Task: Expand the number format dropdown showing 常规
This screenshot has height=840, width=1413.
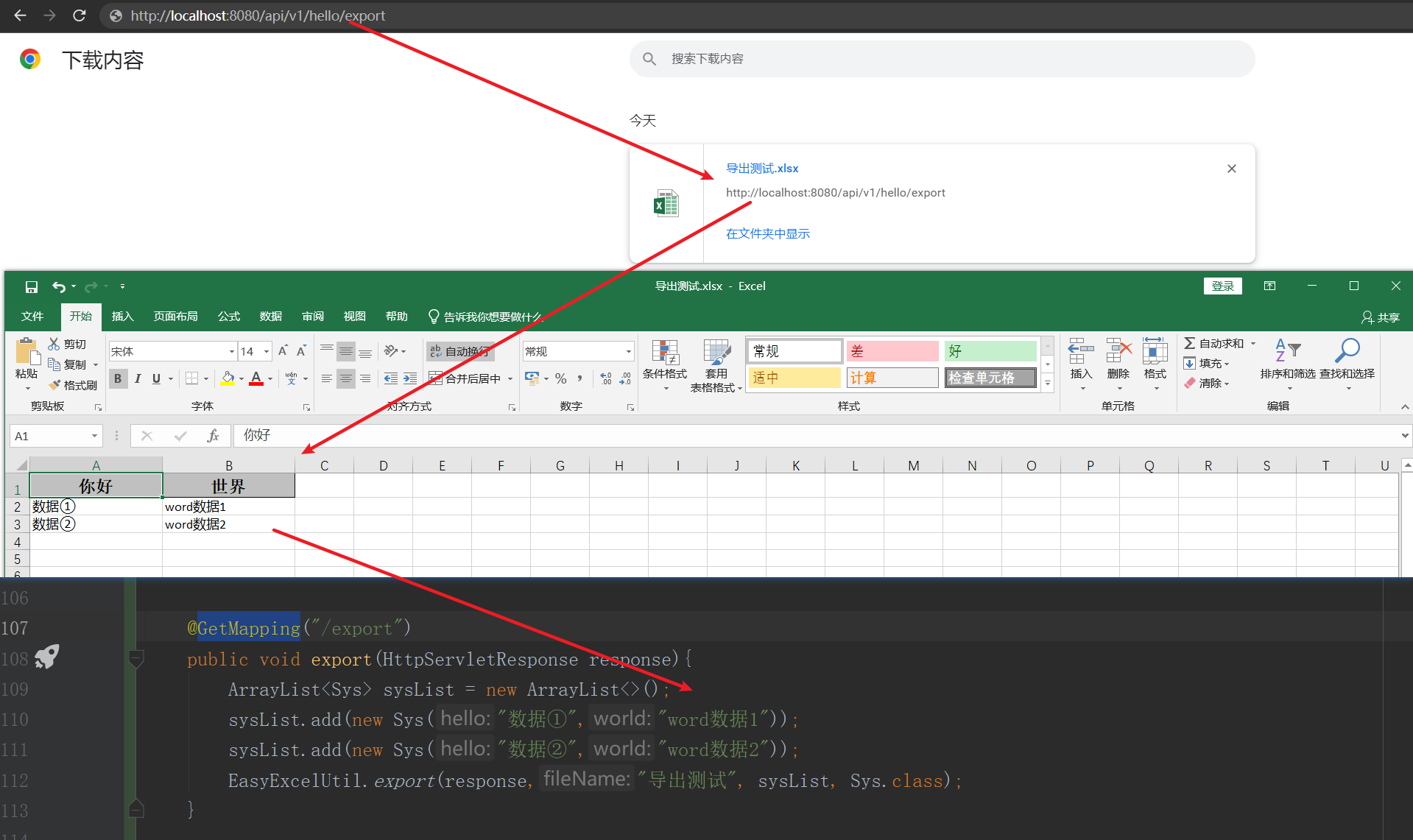Action: click(x=628, y=352)
